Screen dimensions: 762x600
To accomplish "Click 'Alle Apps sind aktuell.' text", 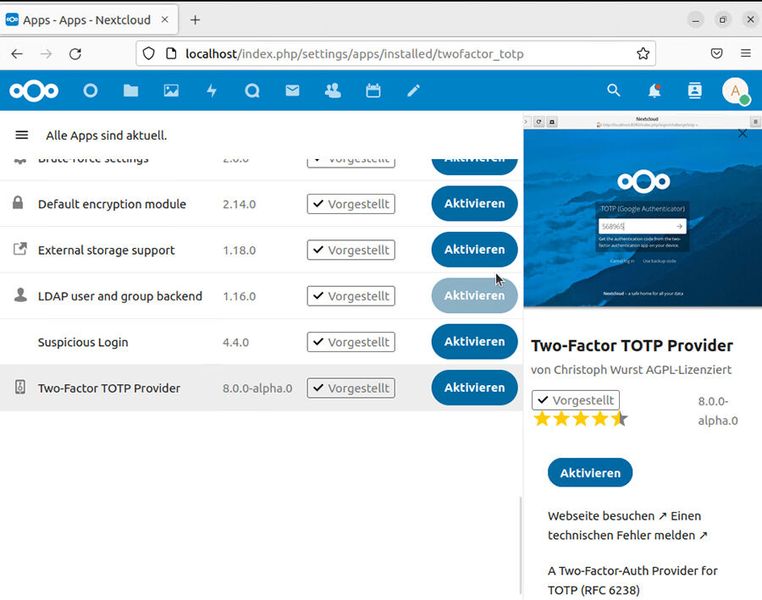I will coord(106,136).
